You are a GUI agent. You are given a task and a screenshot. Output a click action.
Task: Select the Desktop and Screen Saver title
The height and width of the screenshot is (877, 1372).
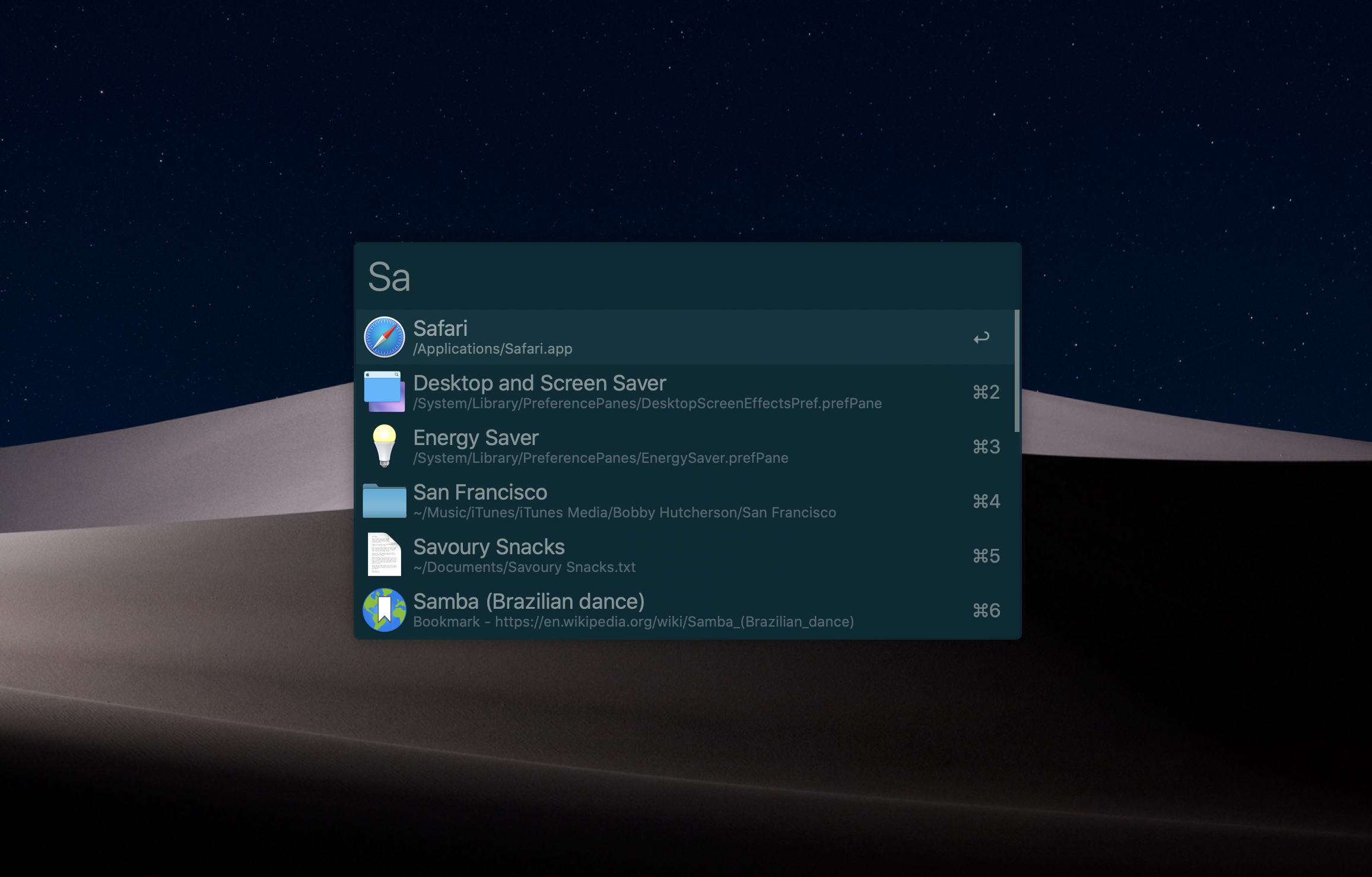(x=539, y=383)
